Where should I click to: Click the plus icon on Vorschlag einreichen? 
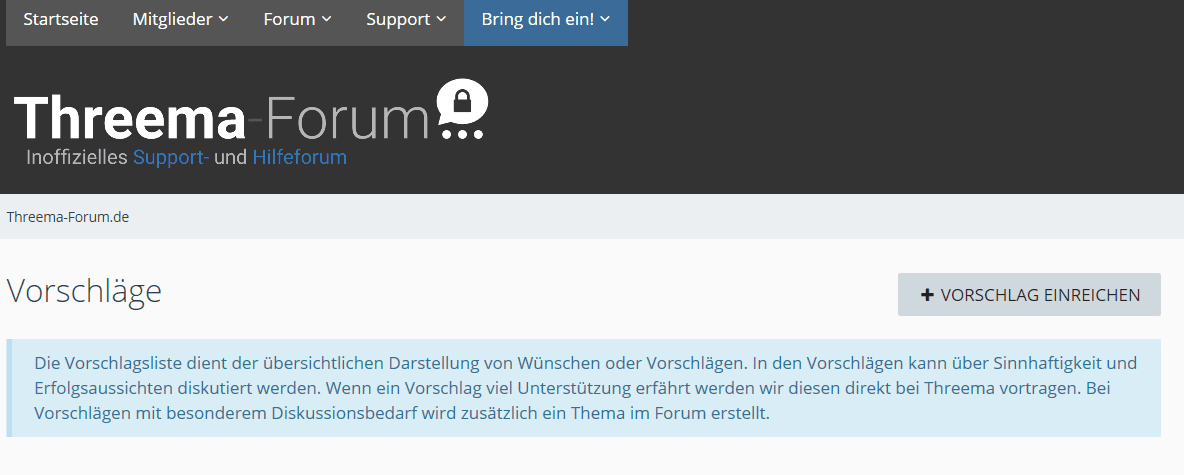click(x=927, y=295)
